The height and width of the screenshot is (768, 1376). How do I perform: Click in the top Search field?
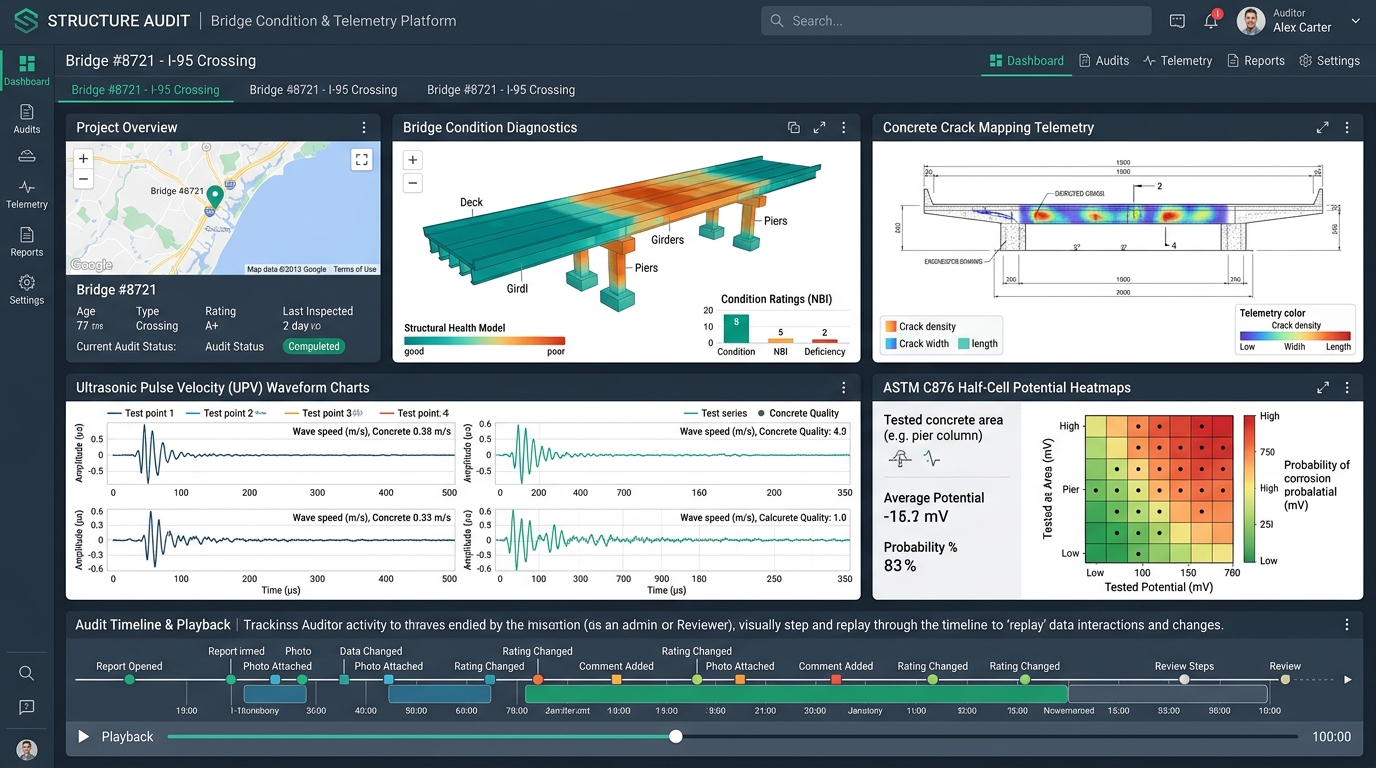coord(955,21)
